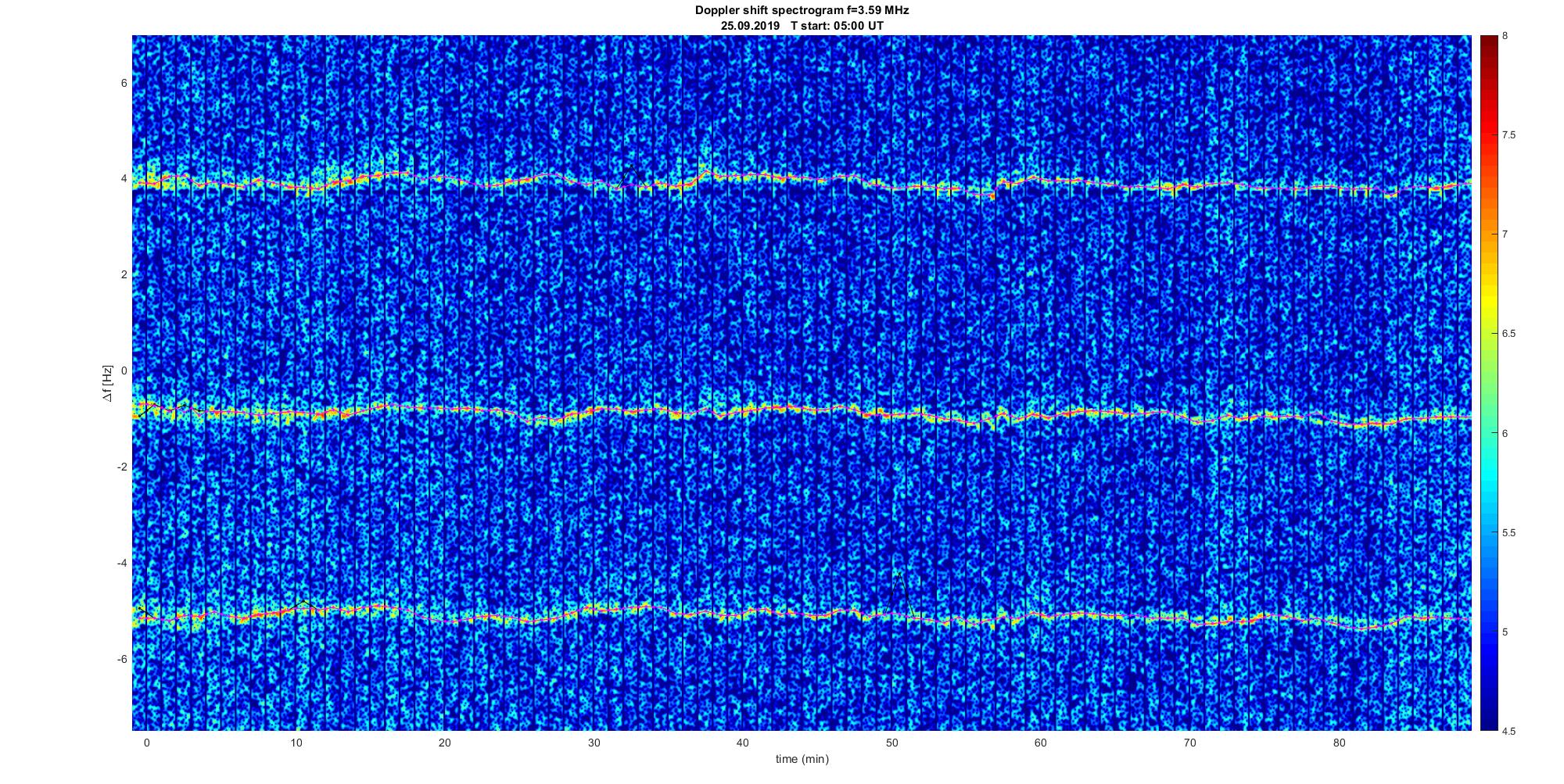The width and height of the screenshot is (1564, 784).
Task: Click y-axis tick label '-4'
Action: pos(121,564)
